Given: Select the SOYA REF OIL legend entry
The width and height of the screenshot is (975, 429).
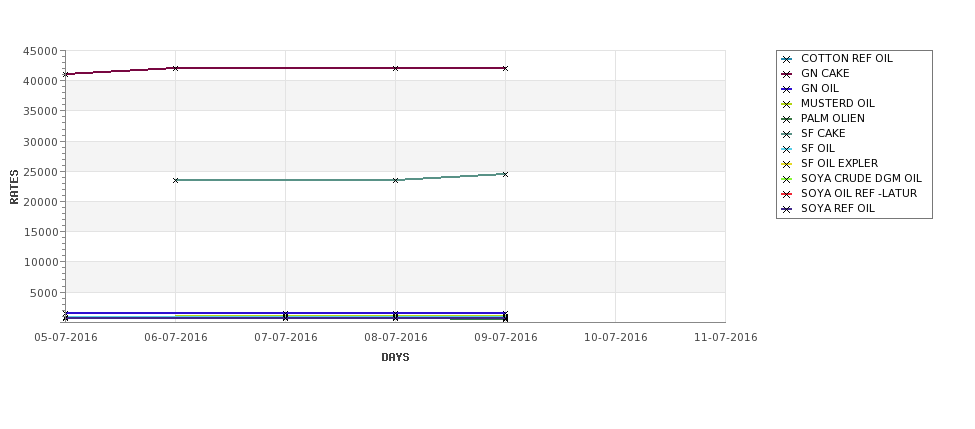Looking at the screenshot, I should (828, 208).
